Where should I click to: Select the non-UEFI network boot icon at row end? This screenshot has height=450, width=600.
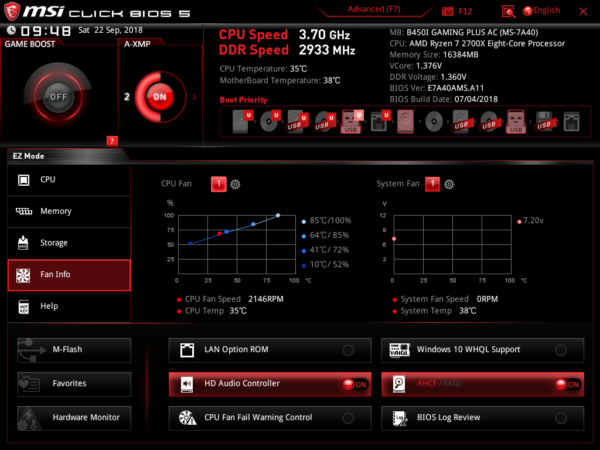pyautogui.click(x=571, y=122)
